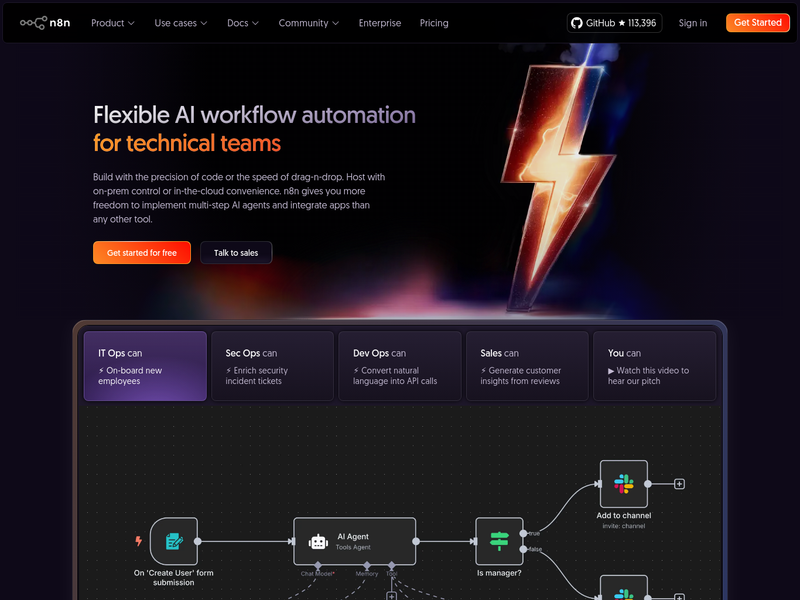Open the Docs dropdown

pos(243,23)
